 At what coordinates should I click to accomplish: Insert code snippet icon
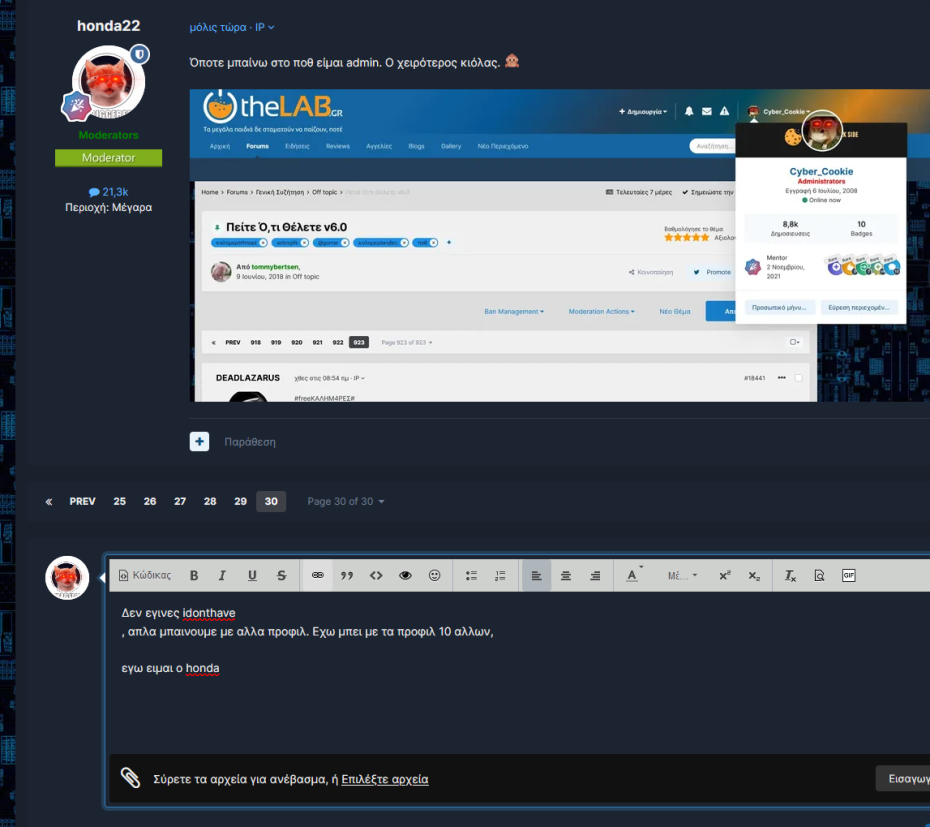pos(376,575)
